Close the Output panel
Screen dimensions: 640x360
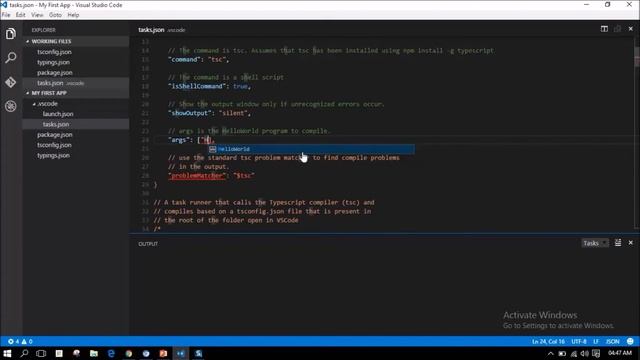(x=631, y=243)
